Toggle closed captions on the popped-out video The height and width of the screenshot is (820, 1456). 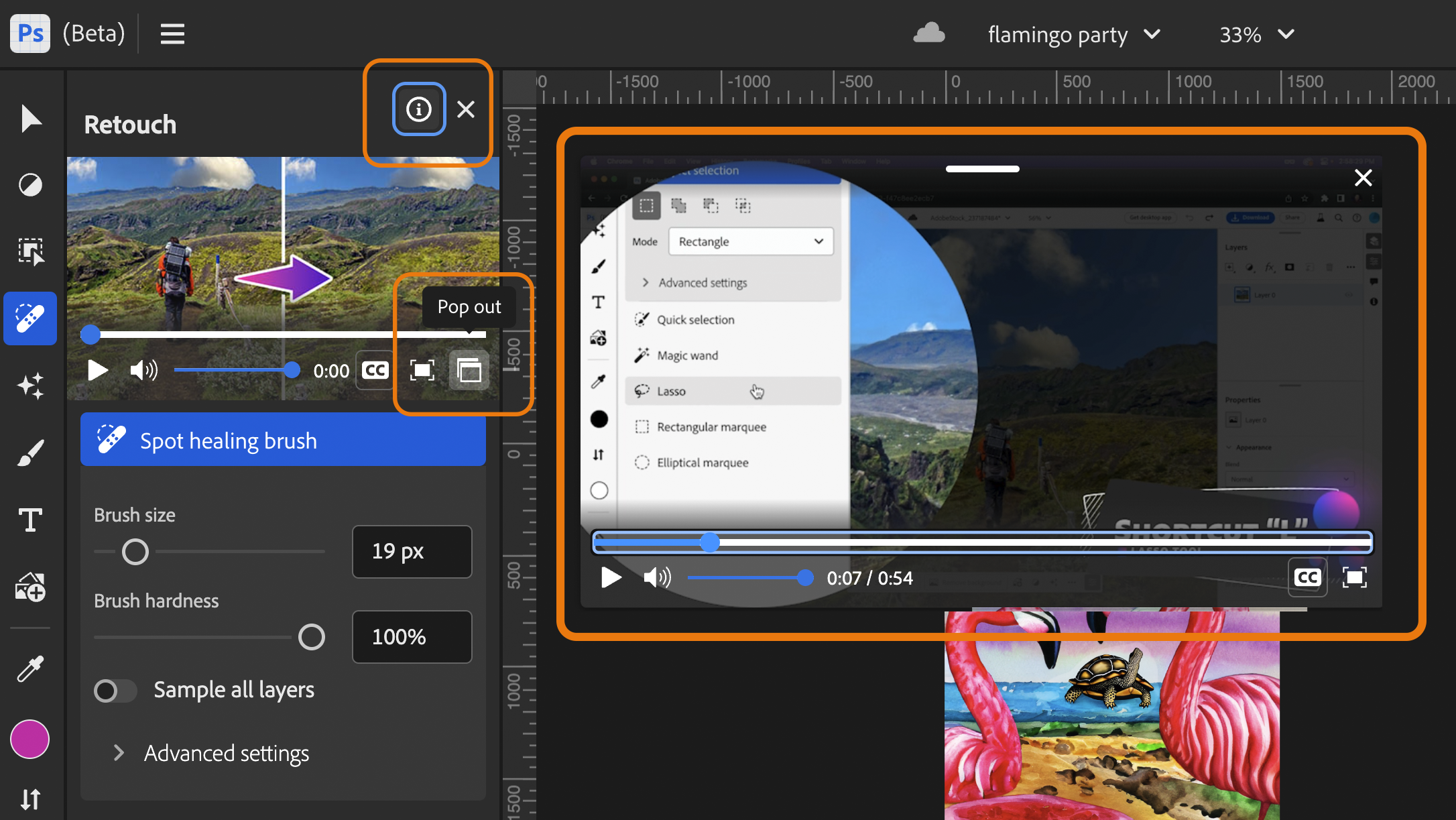click(1307, 577)
